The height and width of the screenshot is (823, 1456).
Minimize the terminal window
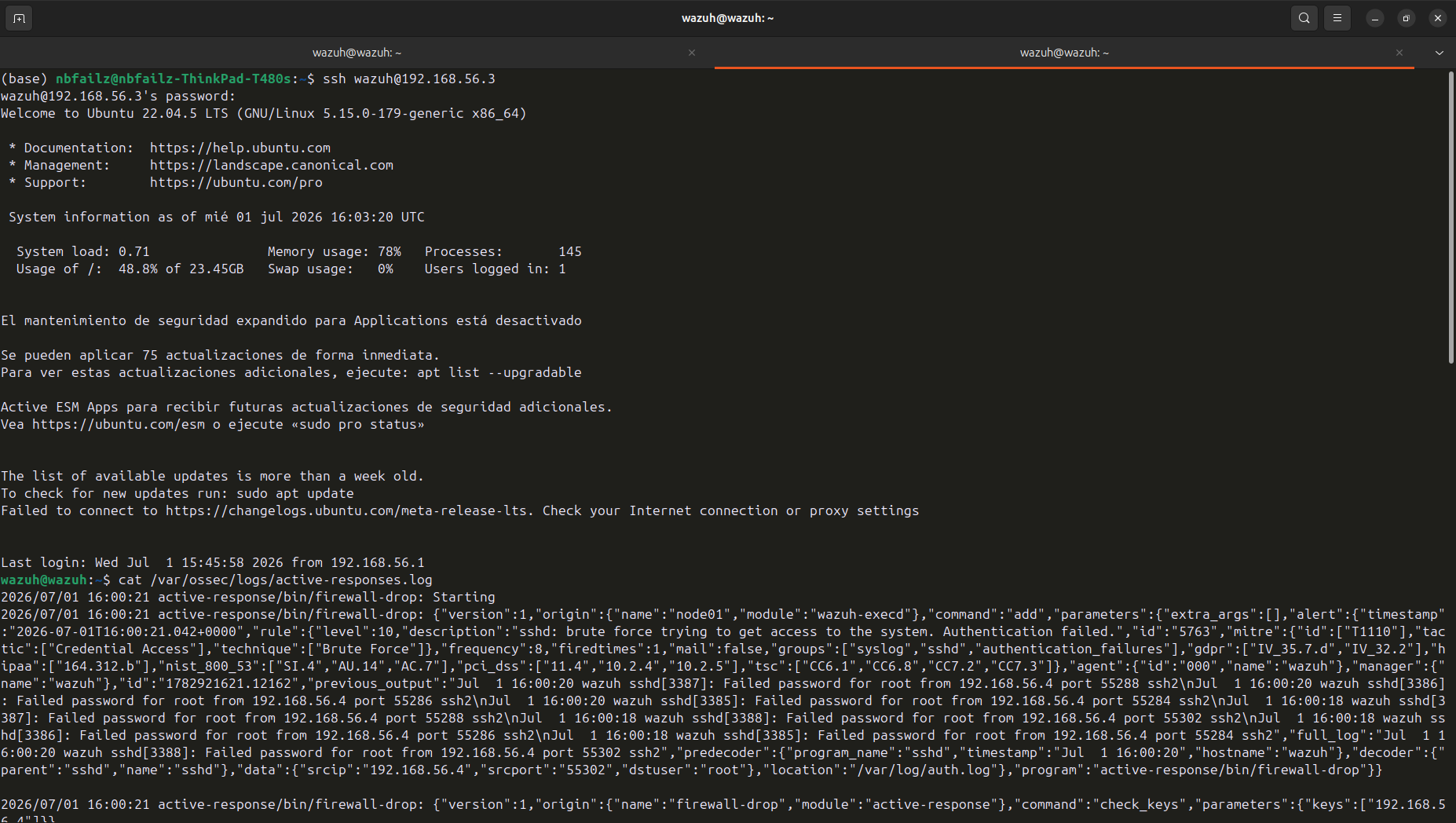[x=1375, y=18]
